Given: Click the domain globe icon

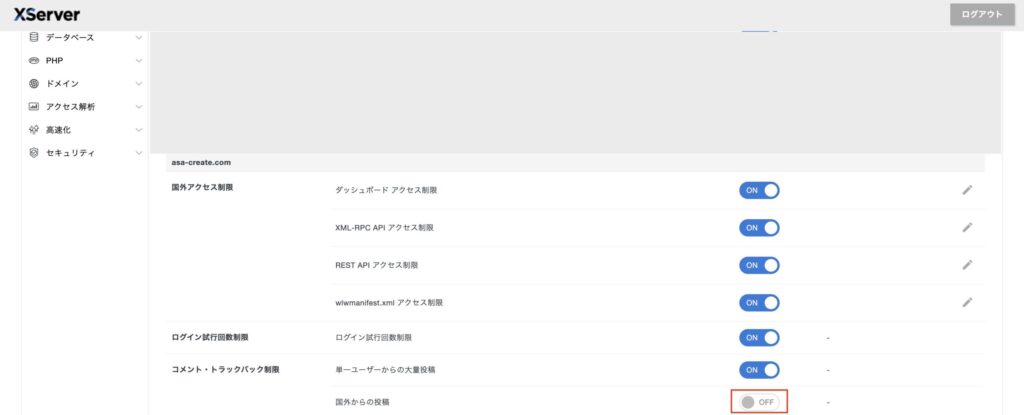Looking at the screenshot, I should (x=34, y=84).
